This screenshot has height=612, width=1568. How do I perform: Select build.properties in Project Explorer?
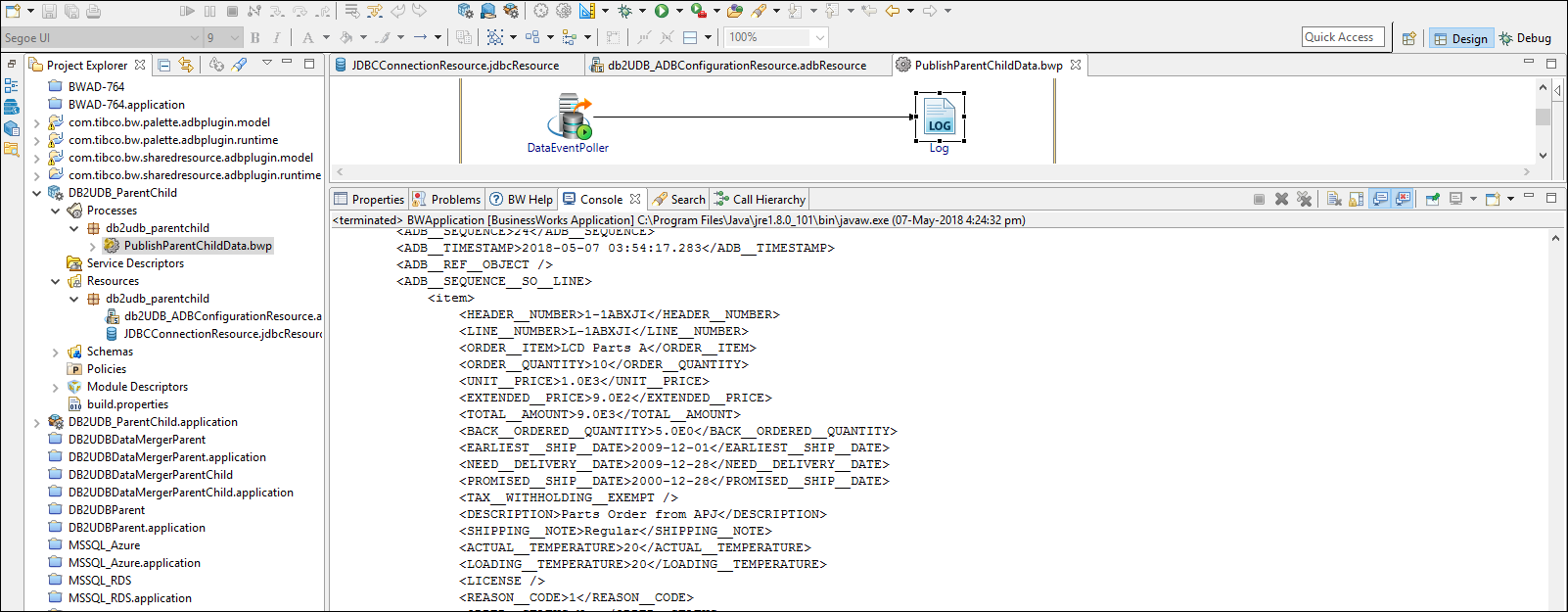pyautogui.click(x=127, y=404)
